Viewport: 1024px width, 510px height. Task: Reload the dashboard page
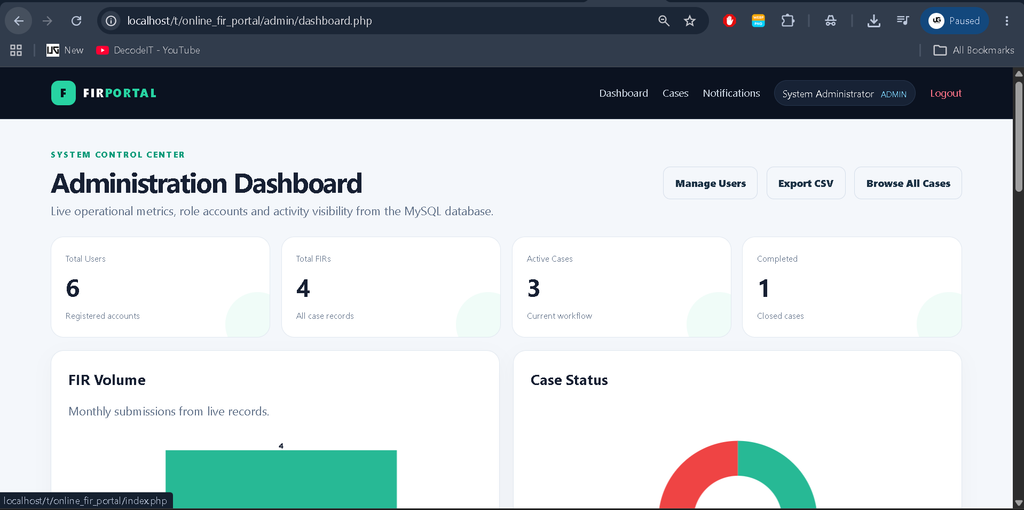click(x=76, y=21)
